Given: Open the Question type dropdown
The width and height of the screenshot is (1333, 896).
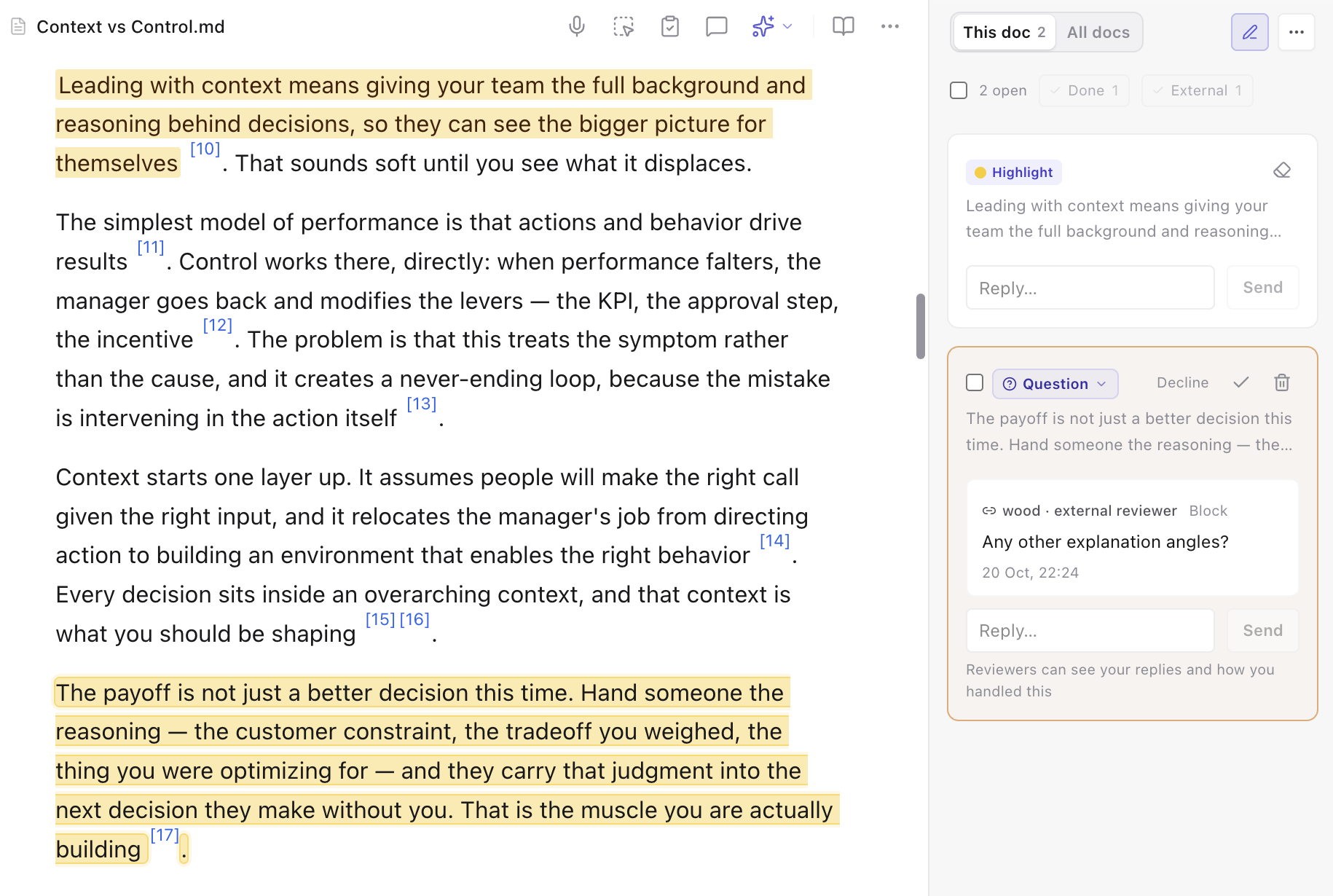Looking at the screenshot, I should tap(1055, 384).
